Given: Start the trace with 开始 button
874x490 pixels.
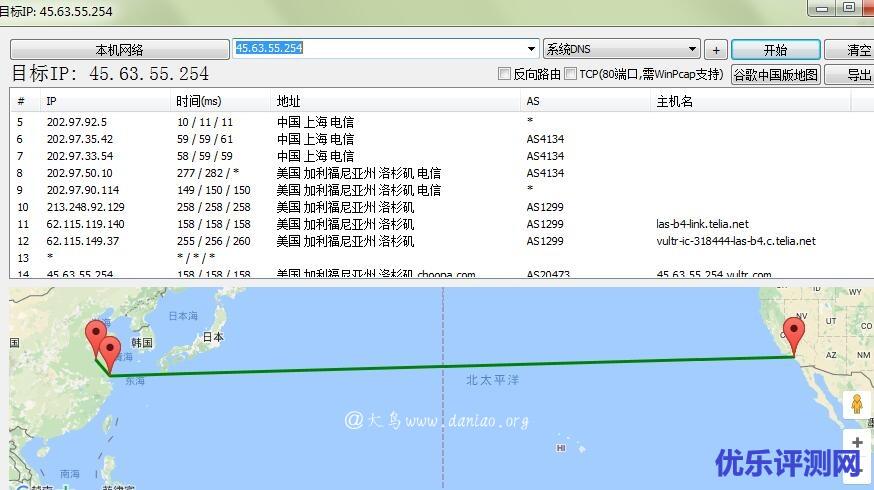Looking at the screenshot, I should (x=775, y=50).
